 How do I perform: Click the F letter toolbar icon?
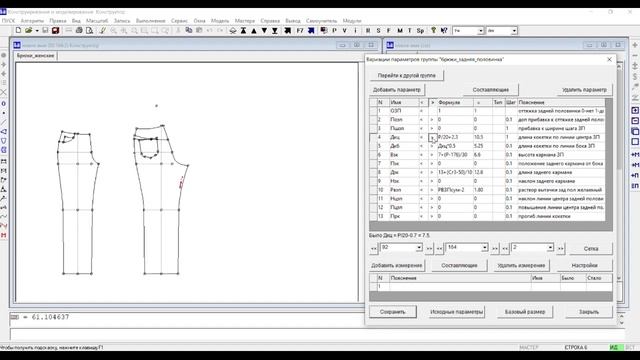389,31
